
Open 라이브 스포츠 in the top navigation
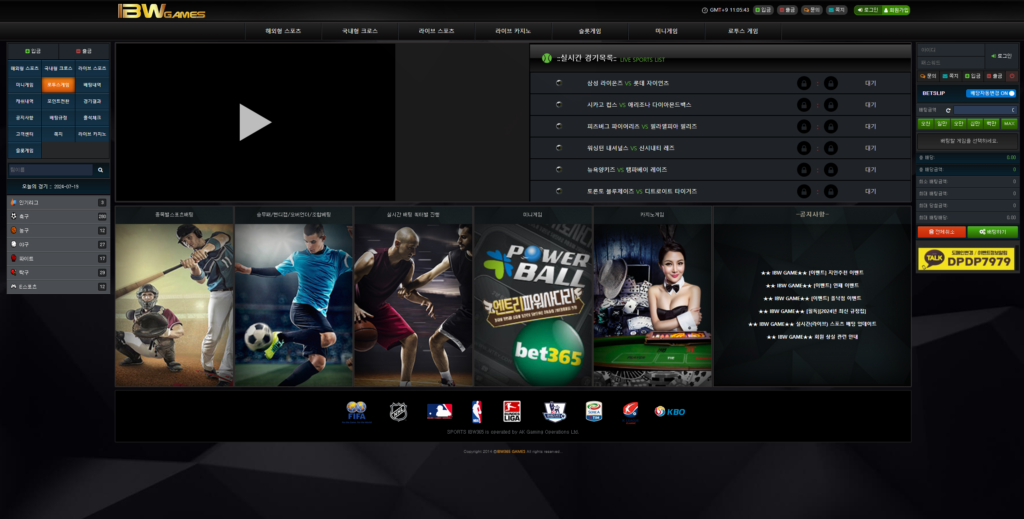click(x=432, y=31)
